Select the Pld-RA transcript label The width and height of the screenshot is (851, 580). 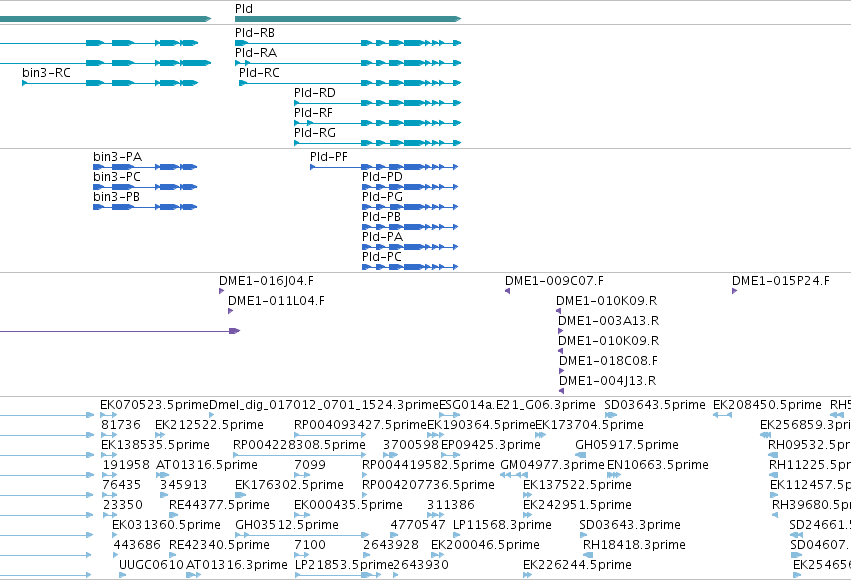click(x=256, y=53)
